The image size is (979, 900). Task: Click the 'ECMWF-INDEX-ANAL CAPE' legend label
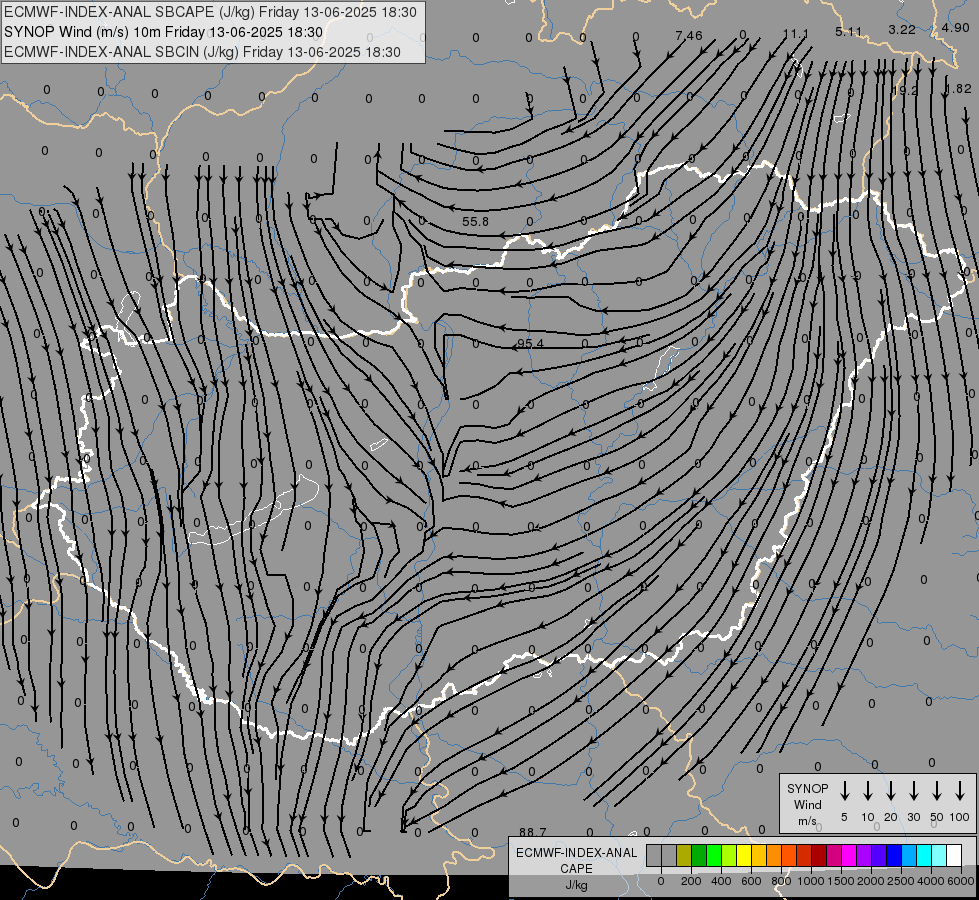[576, 860]
